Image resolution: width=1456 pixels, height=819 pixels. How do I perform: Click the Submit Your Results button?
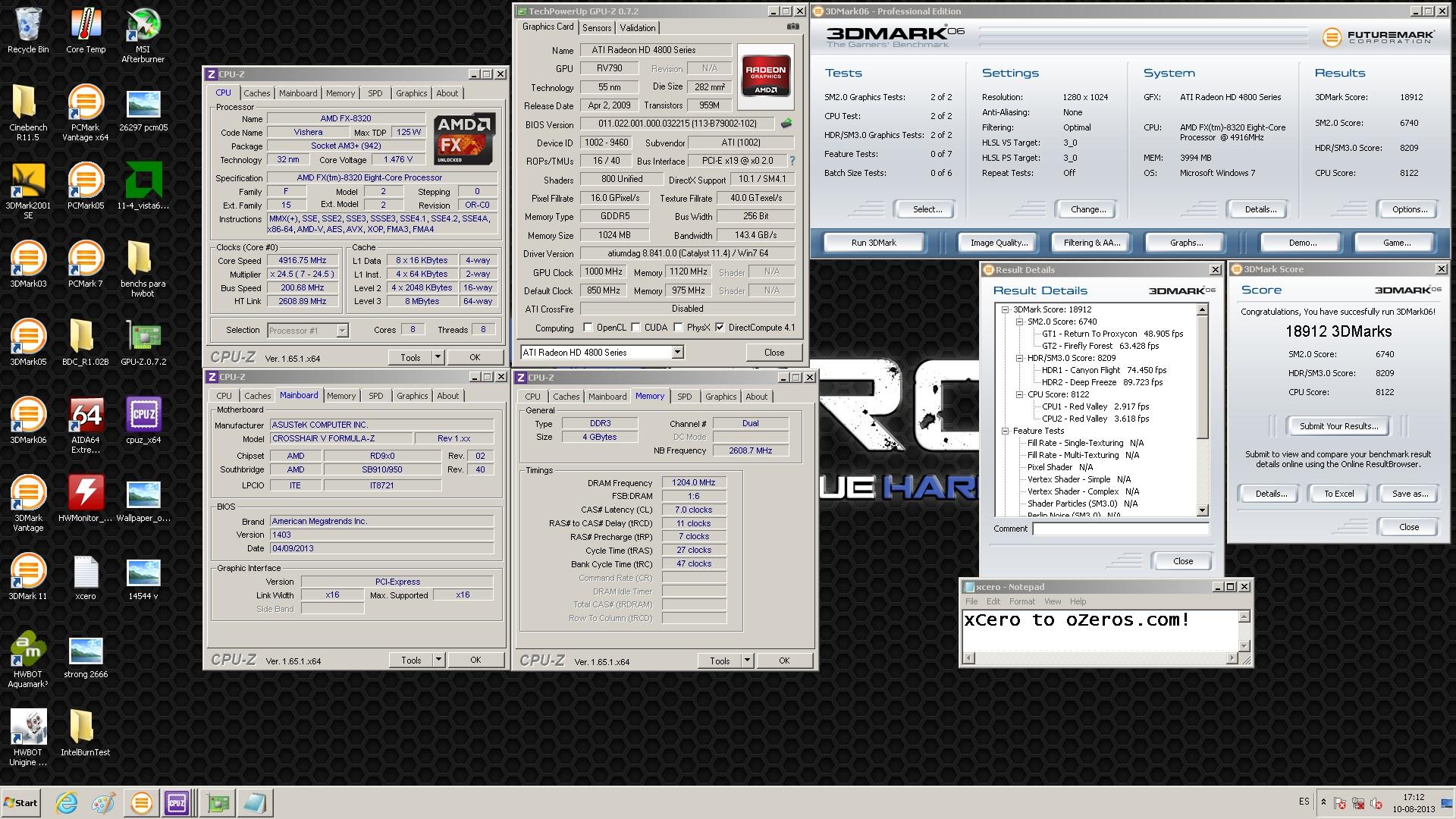point(1338,426)
